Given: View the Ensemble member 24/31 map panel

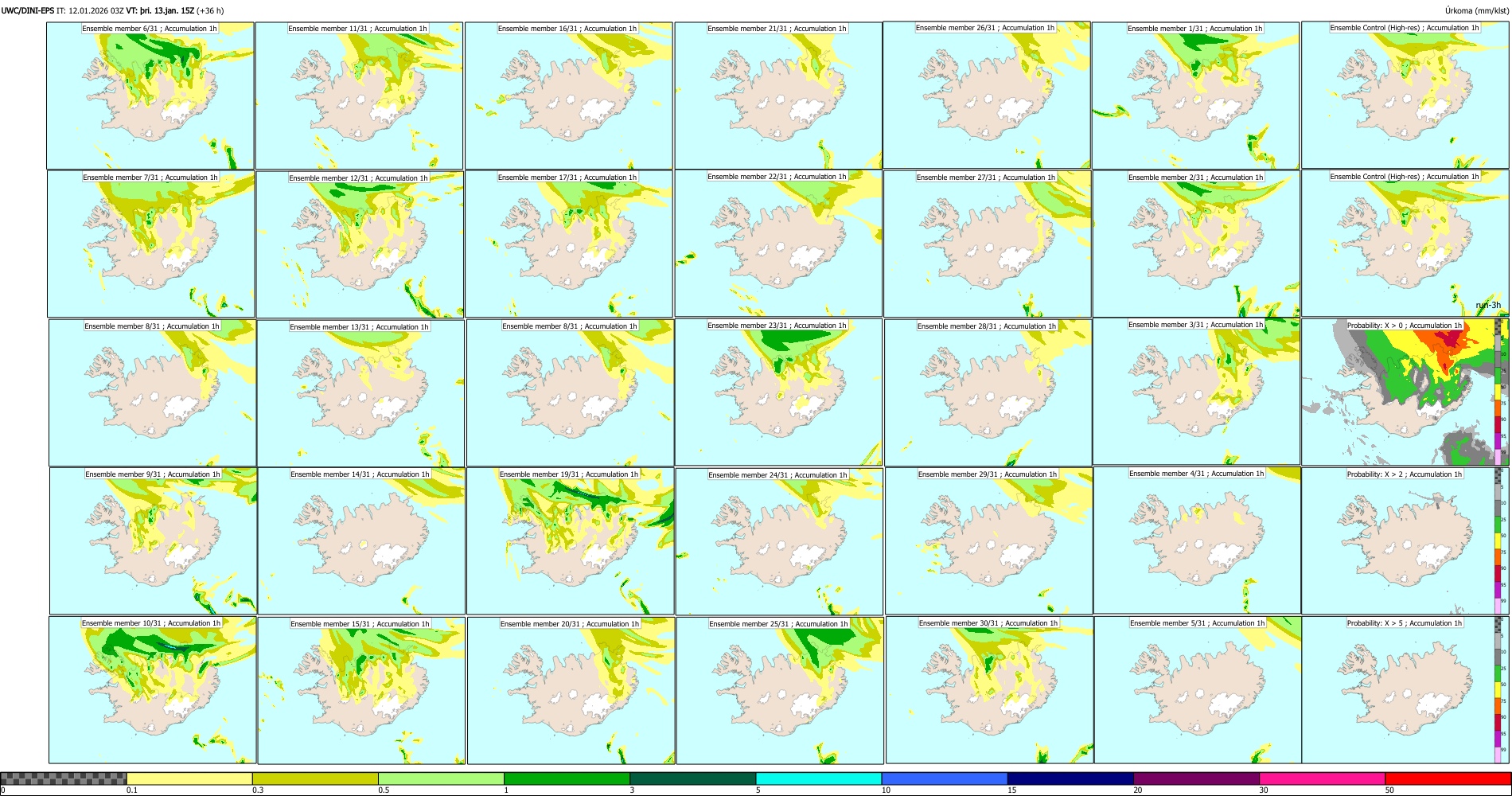Looking at the screenshot, I should [x=779, y=541].
